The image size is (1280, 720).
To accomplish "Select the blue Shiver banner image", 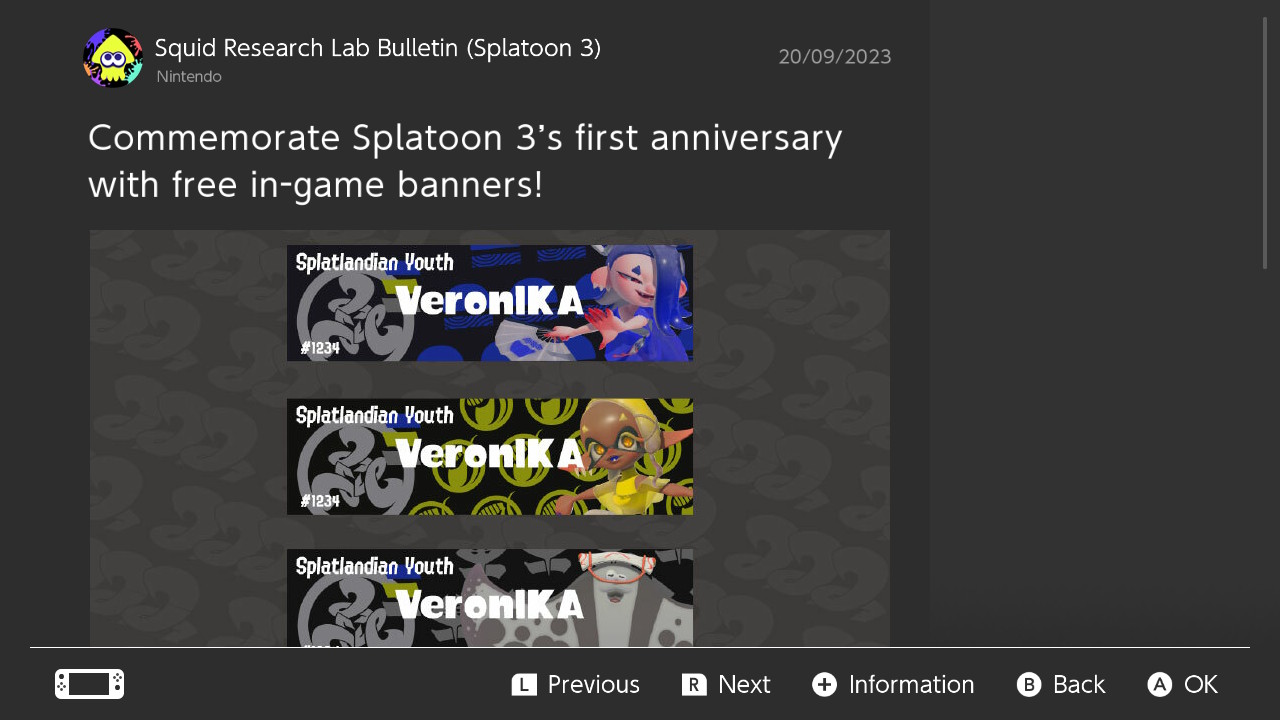I will pyautogui.click(x=490, y=303).
